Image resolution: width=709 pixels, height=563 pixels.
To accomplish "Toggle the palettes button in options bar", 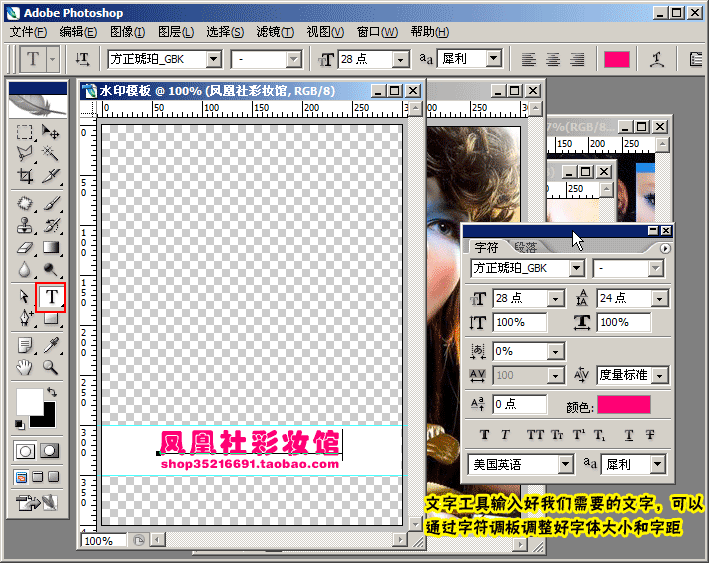I will [697, 59].
